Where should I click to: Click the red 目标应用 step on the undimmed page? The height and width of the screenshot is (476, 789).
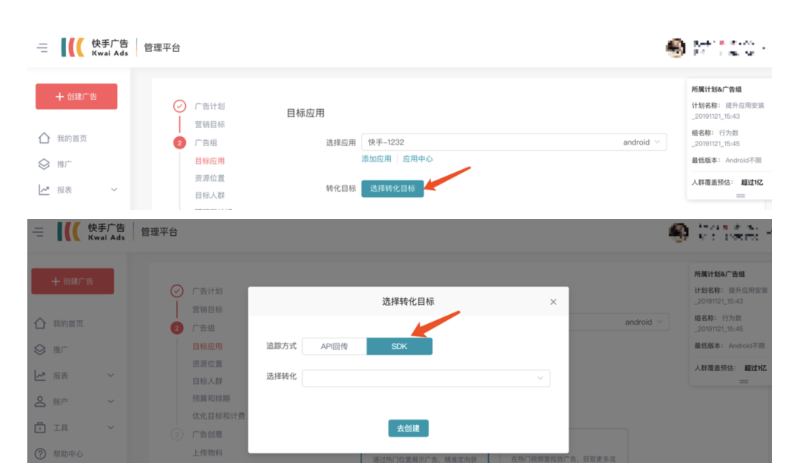tap(210, 161)
